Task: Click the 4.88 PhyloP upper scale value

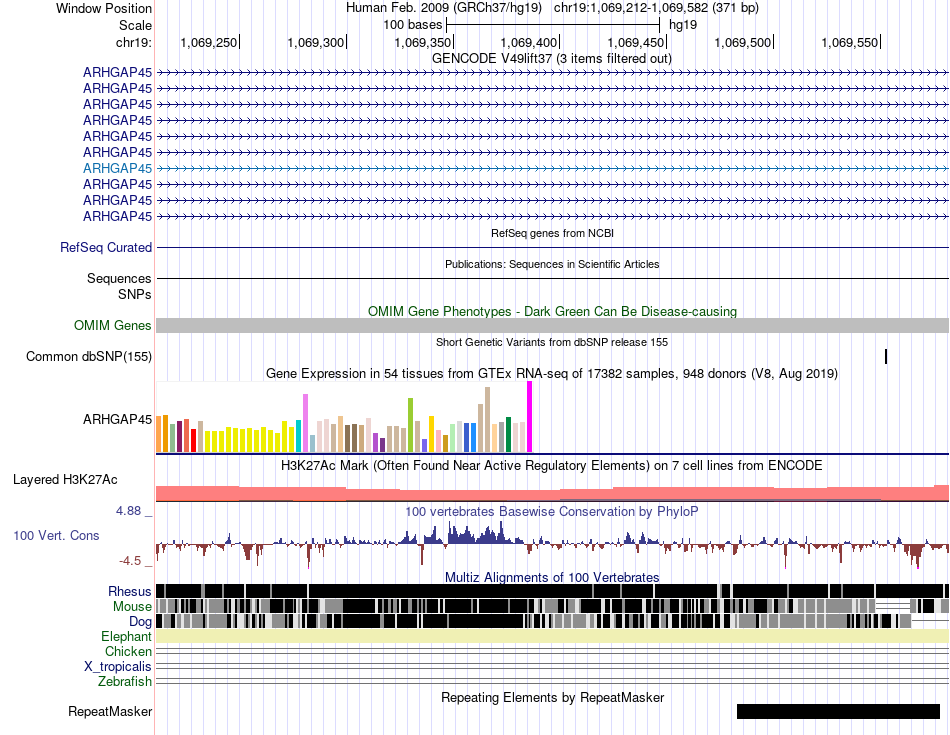Action: [x=128, y=511]
